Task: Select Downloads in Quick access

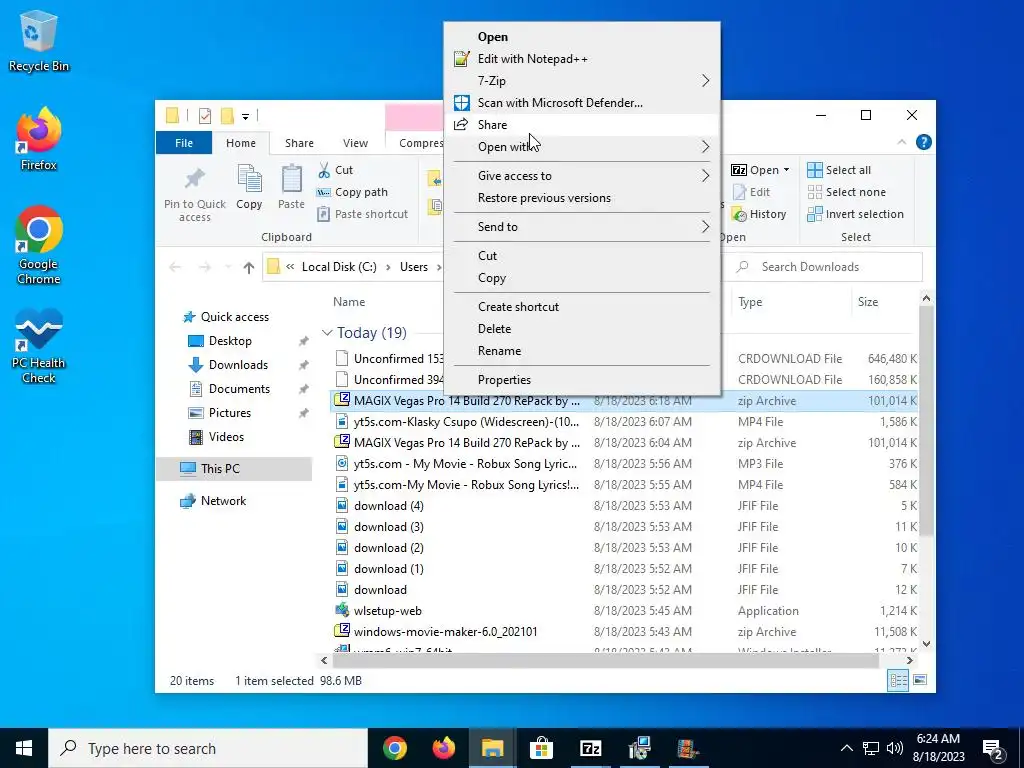Action: click(x=238, y=364)
